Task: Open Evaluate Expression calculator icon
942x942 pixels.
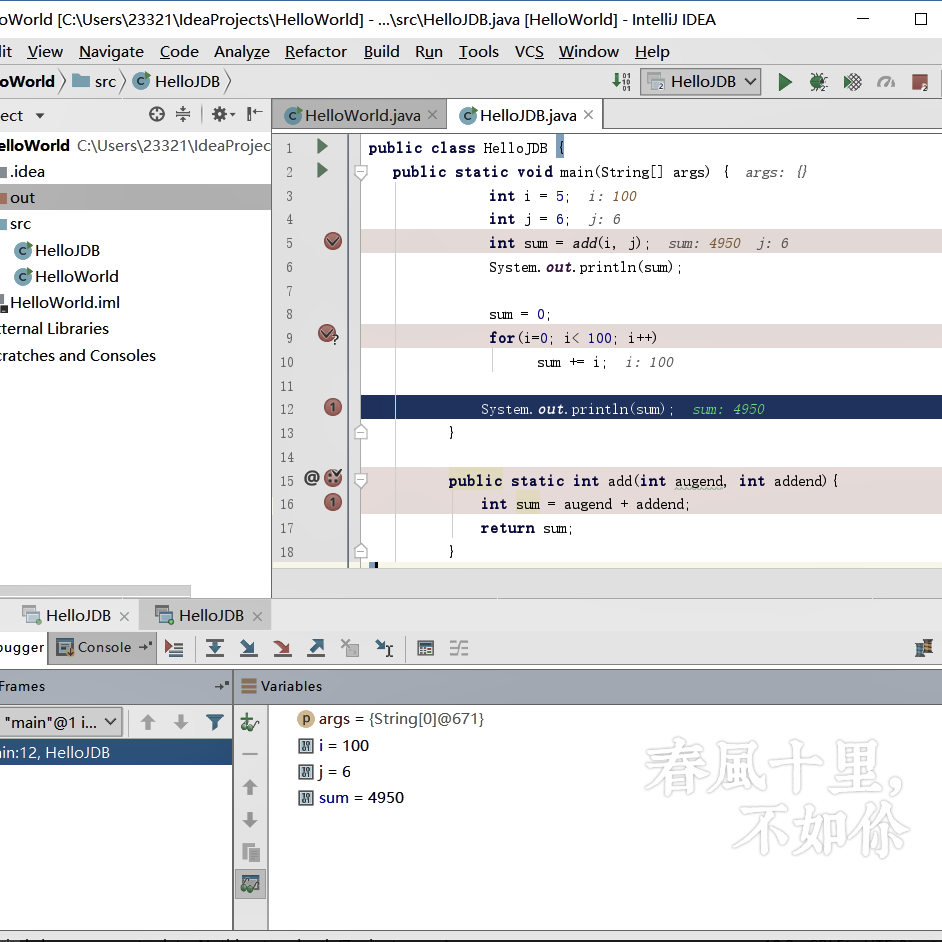Action: [x=425, y=648]
